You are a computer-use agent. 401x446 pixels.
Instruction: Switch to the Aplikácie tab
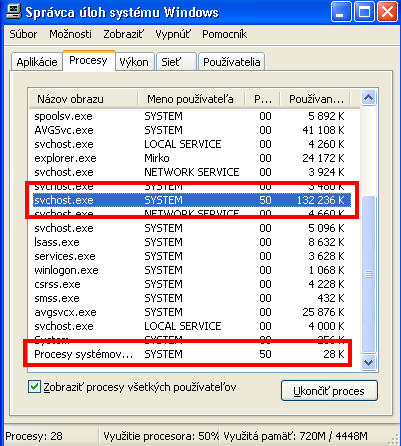coord(37,62)
